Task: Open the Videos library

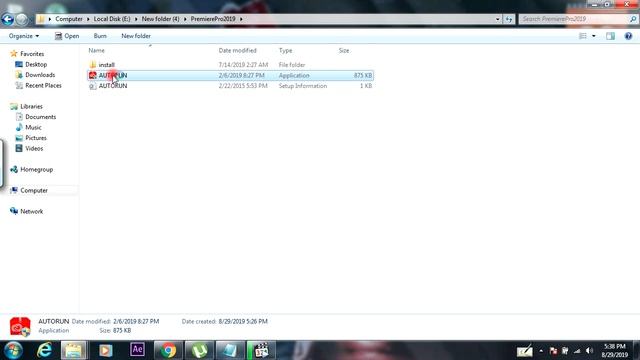Action: [34, 149]
